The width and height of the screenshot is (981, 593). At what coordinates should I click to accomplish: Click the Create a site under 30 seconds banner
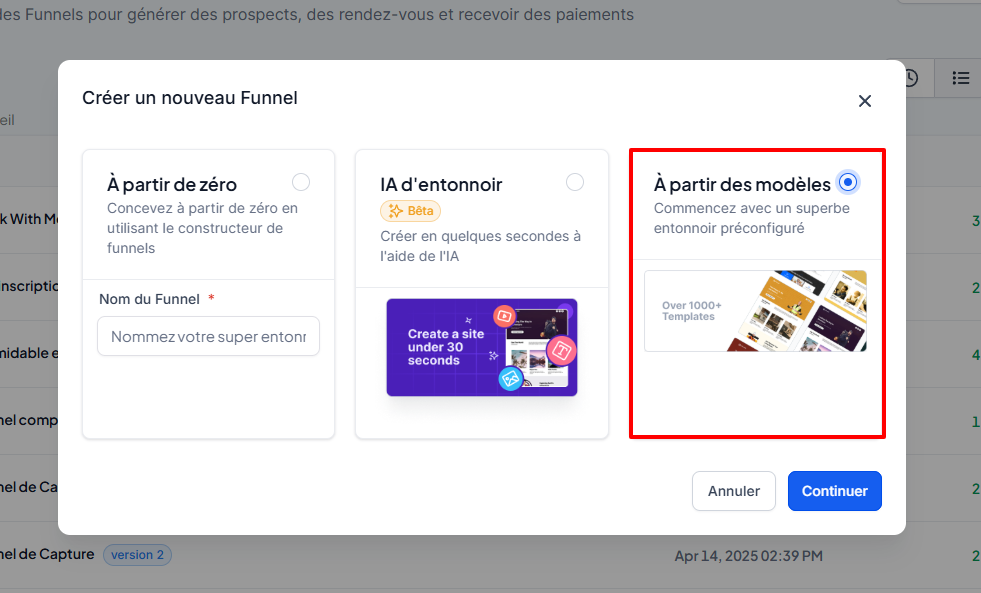pyautogui.click(x=481, y=347)
